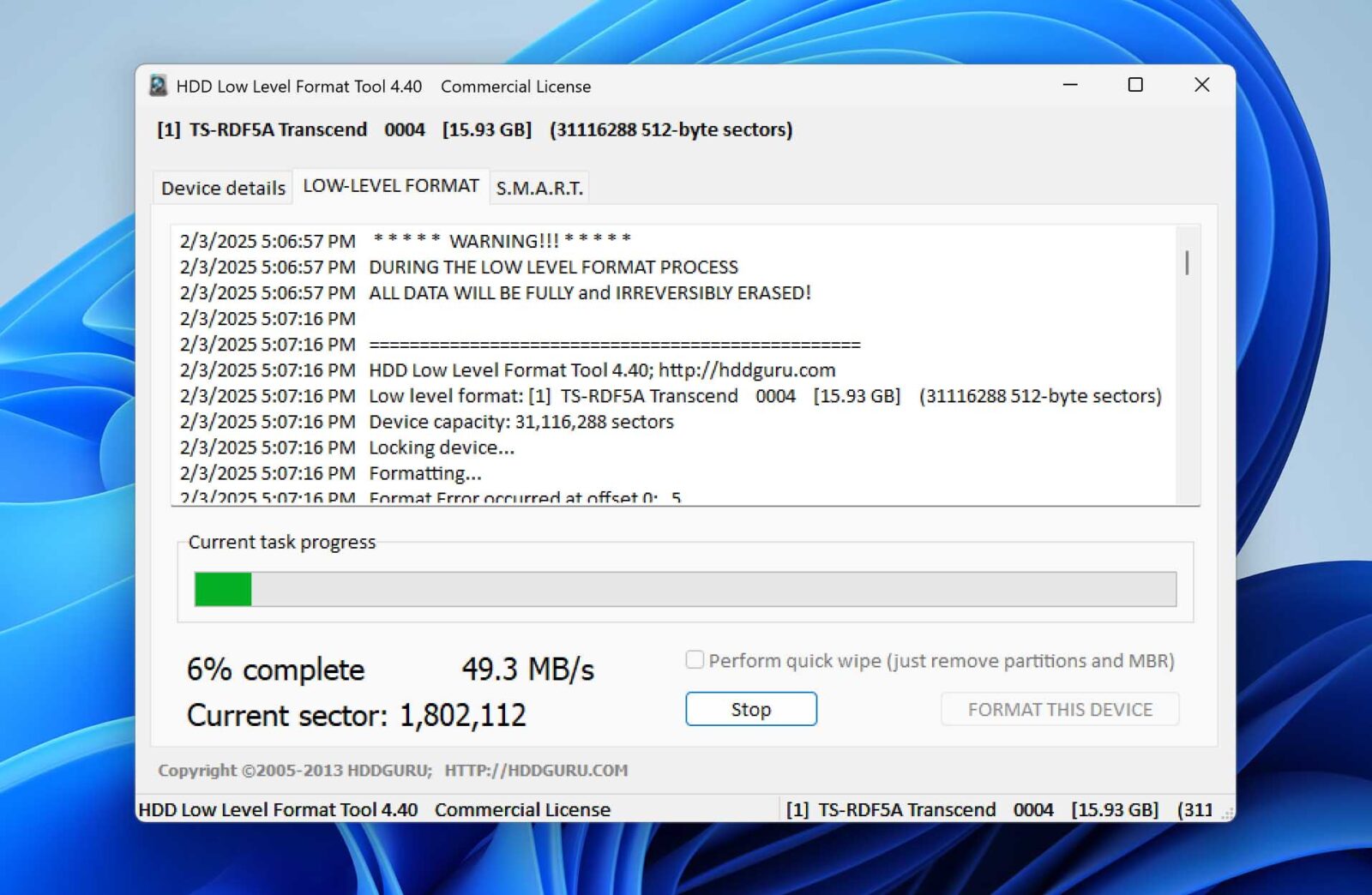Click the FORMAT THIS DEVICE button

pos(1060,709)
